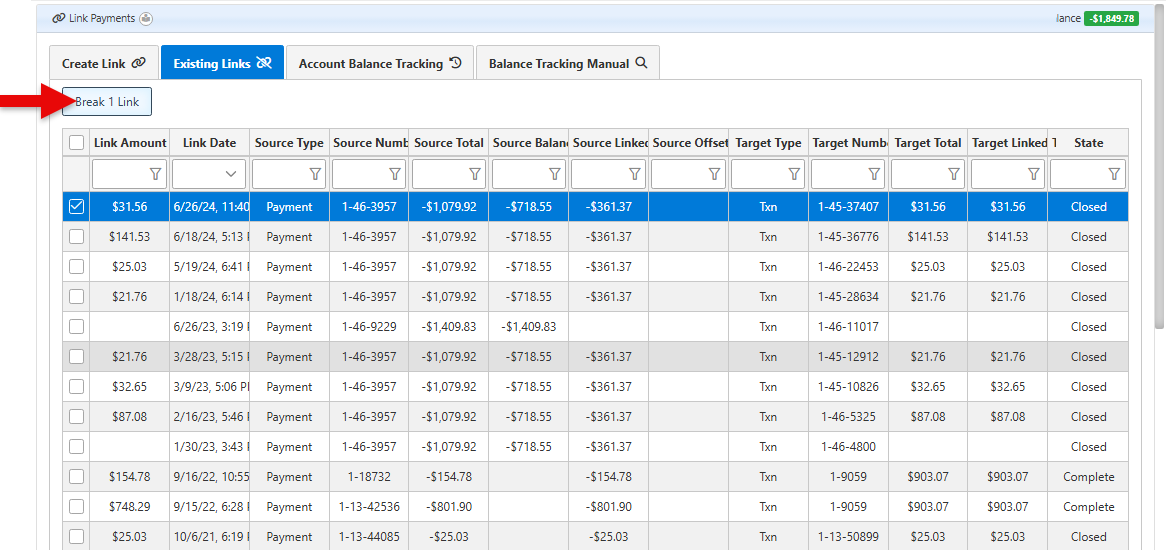Switch to the Create Link tab

(x=103, y=63)
